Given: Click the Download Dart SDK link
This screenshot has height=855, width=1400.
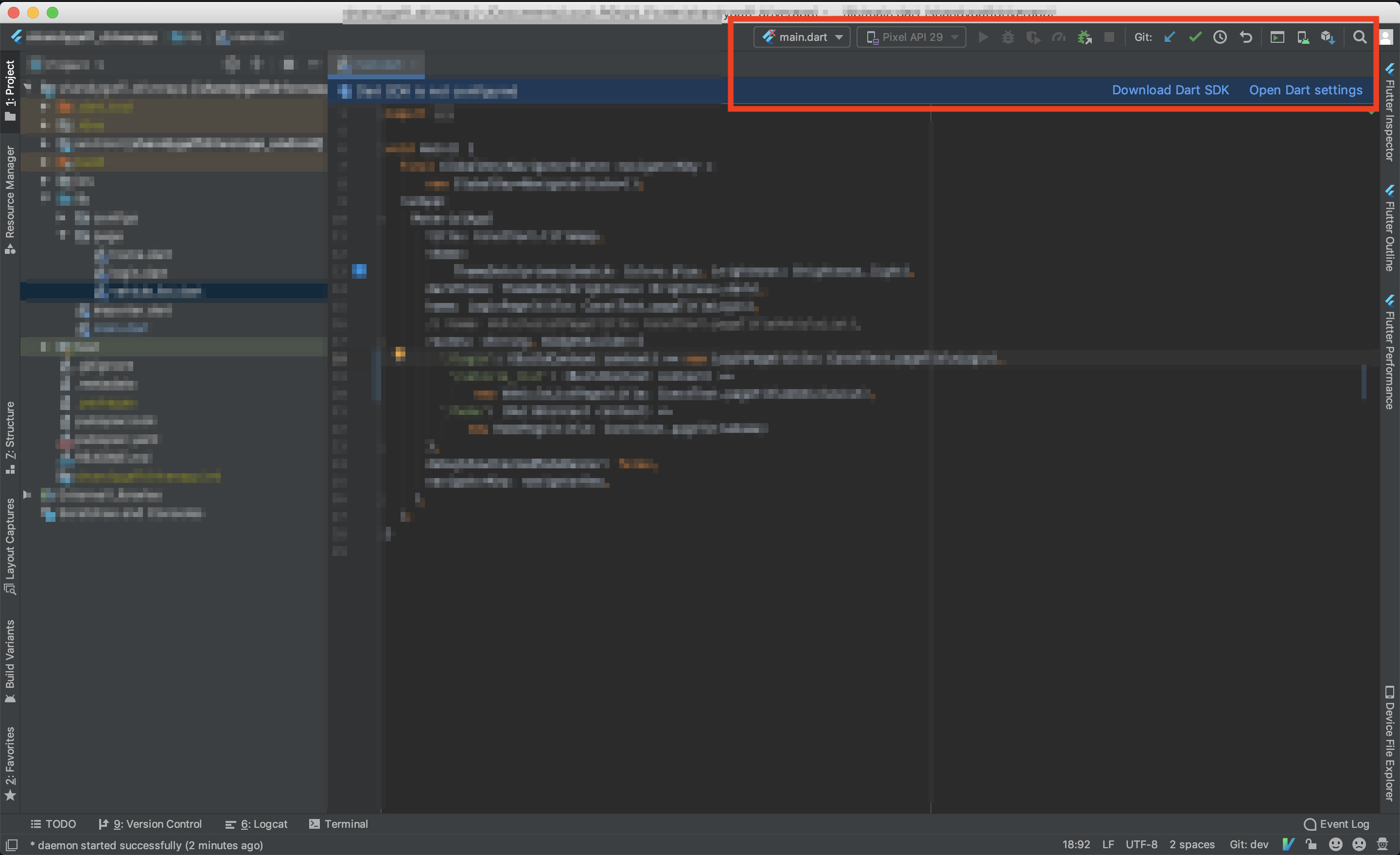Looking at the screenshot, I should 1170,90.
